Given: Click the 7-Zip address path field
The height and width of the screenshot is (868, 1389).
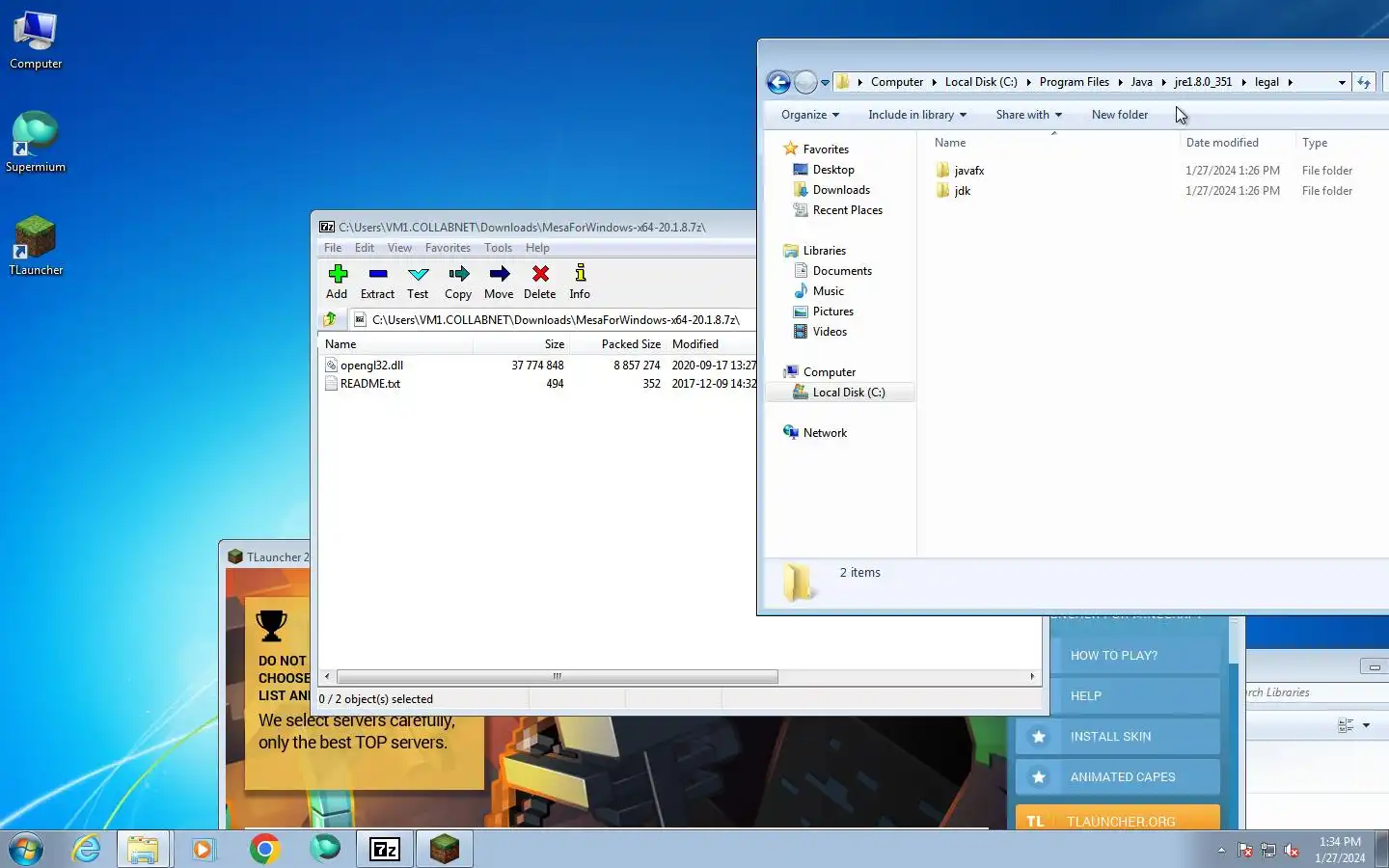Looking at the screenshot, I should pos(553,319).
